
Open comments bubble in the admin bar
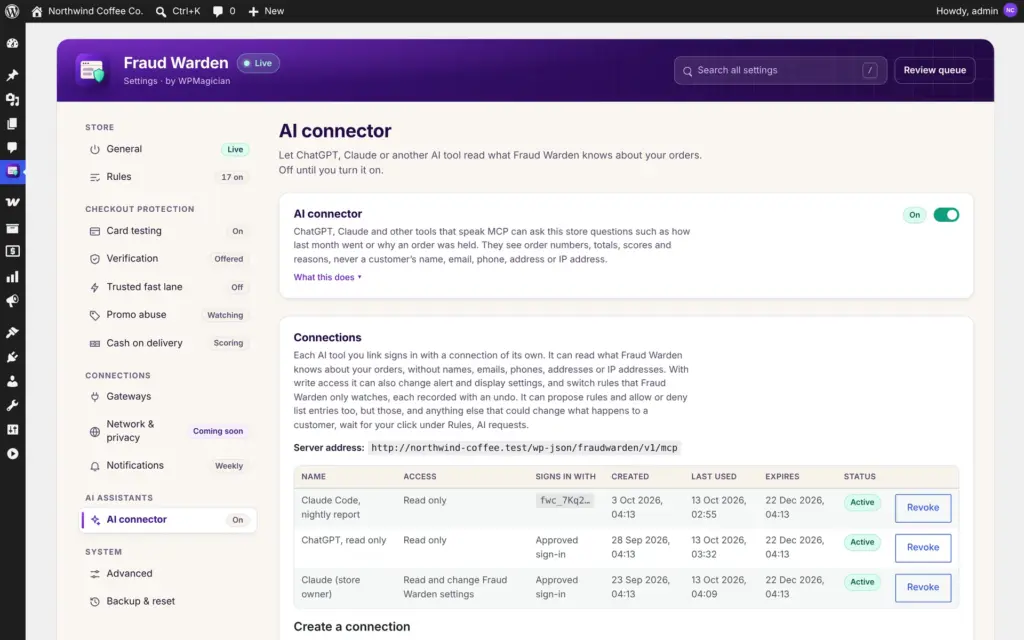pyautogui.click(x=223, y=11)
